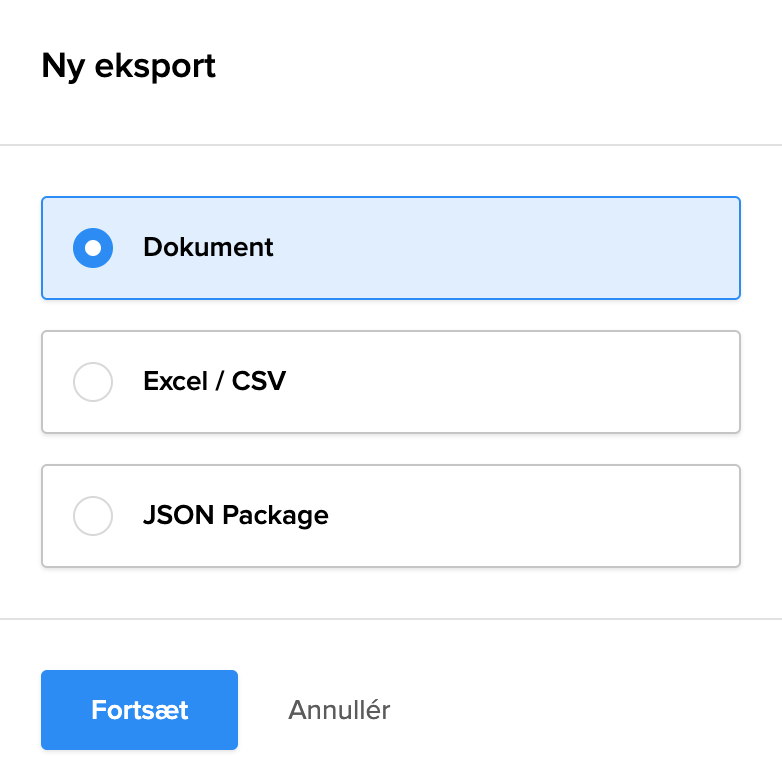Click Annullér to cancel the export
Screen dimensions: 782x784
pyautogui.click(x=339, y=710)
